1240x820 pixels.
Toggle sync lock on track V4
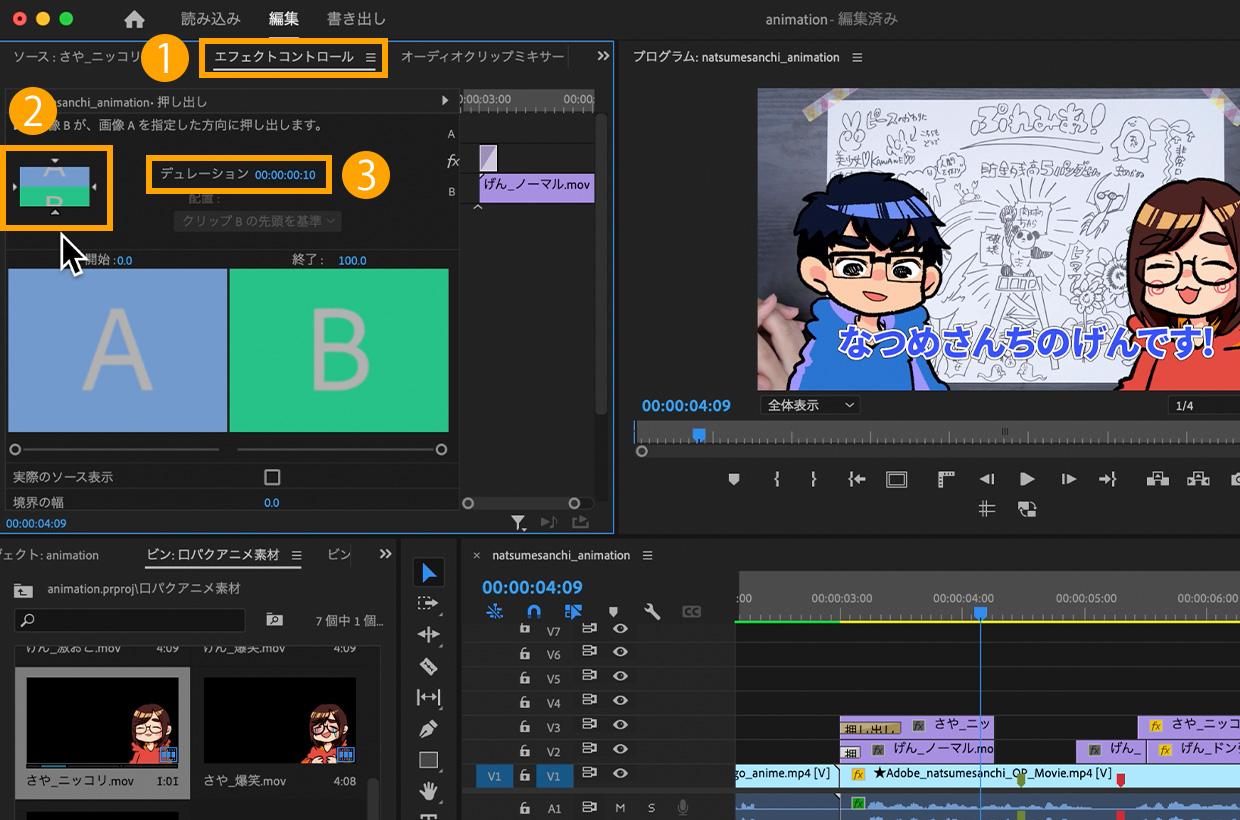589,700
